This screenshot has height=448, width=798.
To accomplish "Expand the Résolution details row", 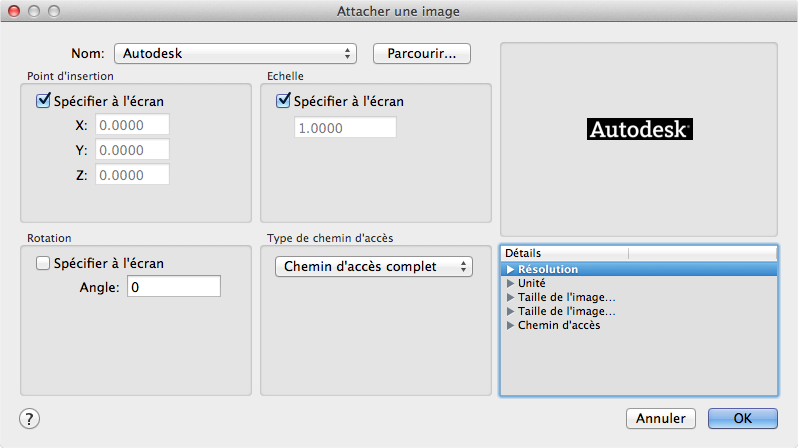I will click(511, 269).
